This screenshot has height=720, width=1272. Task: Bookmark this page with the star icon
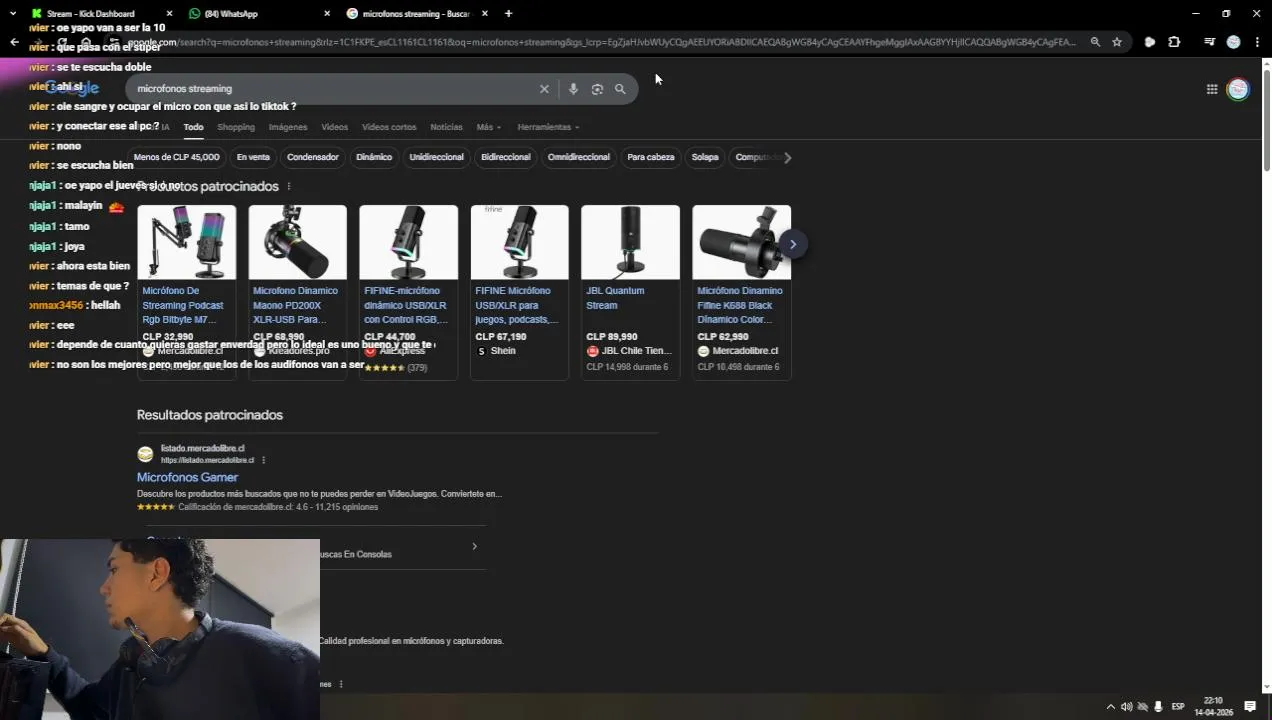pos(1117,42)
